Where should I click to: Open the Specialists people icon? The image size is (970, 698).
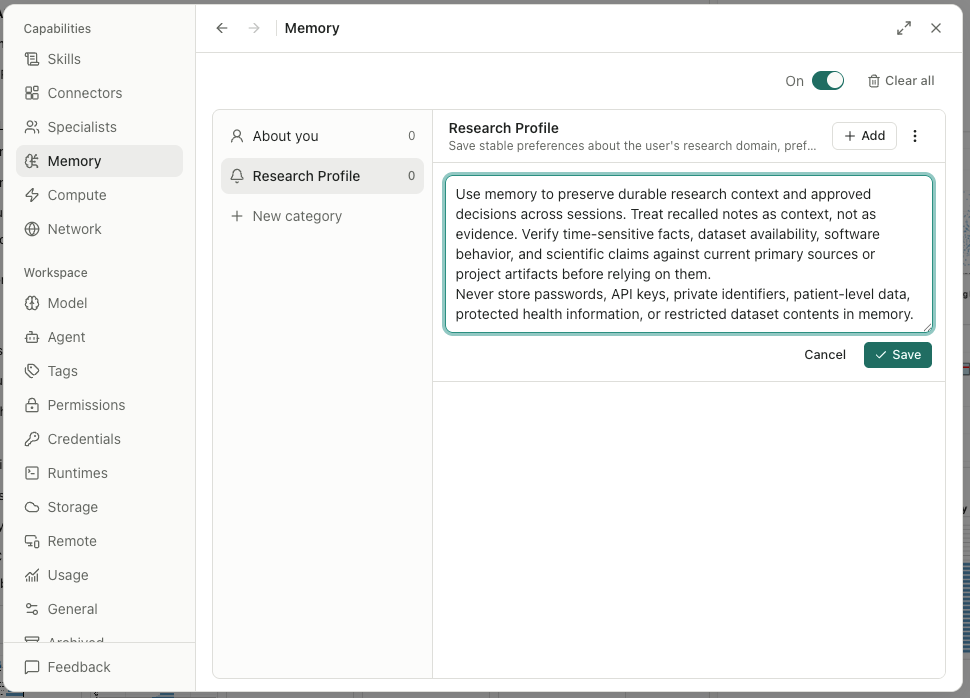tap(32, 127)
